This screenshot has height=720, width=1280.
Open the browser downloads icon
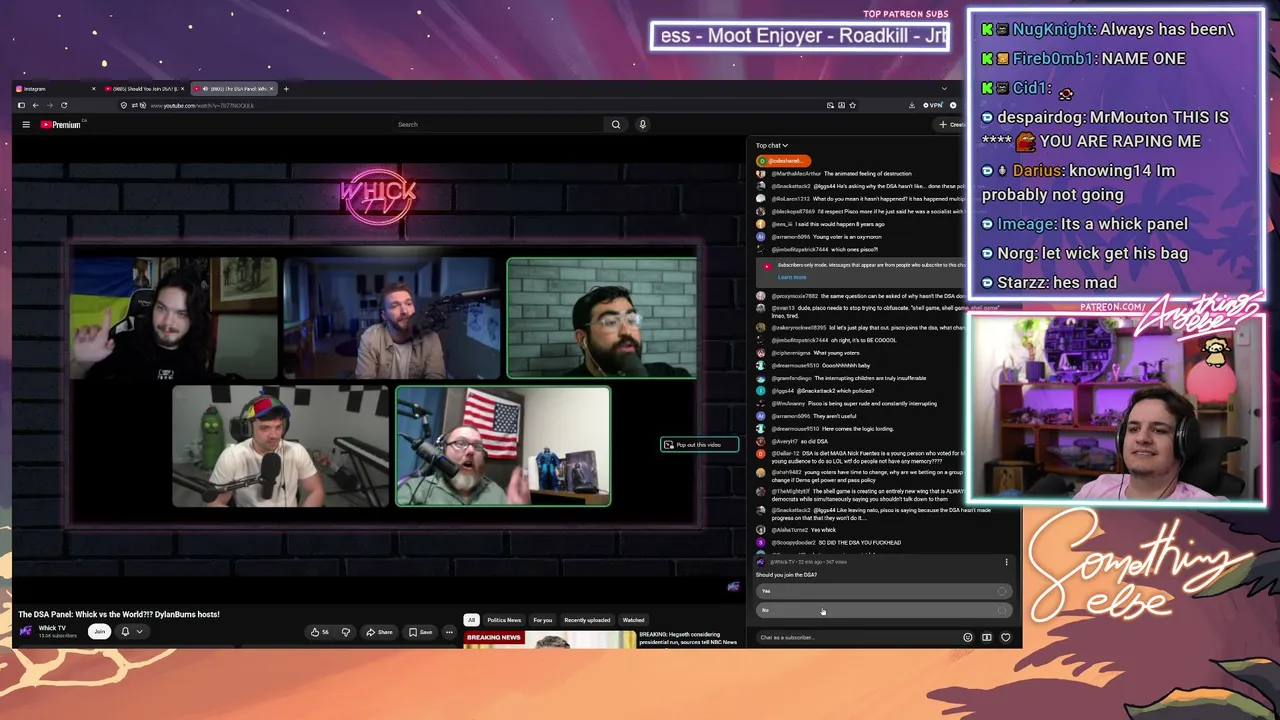point(911,105)
